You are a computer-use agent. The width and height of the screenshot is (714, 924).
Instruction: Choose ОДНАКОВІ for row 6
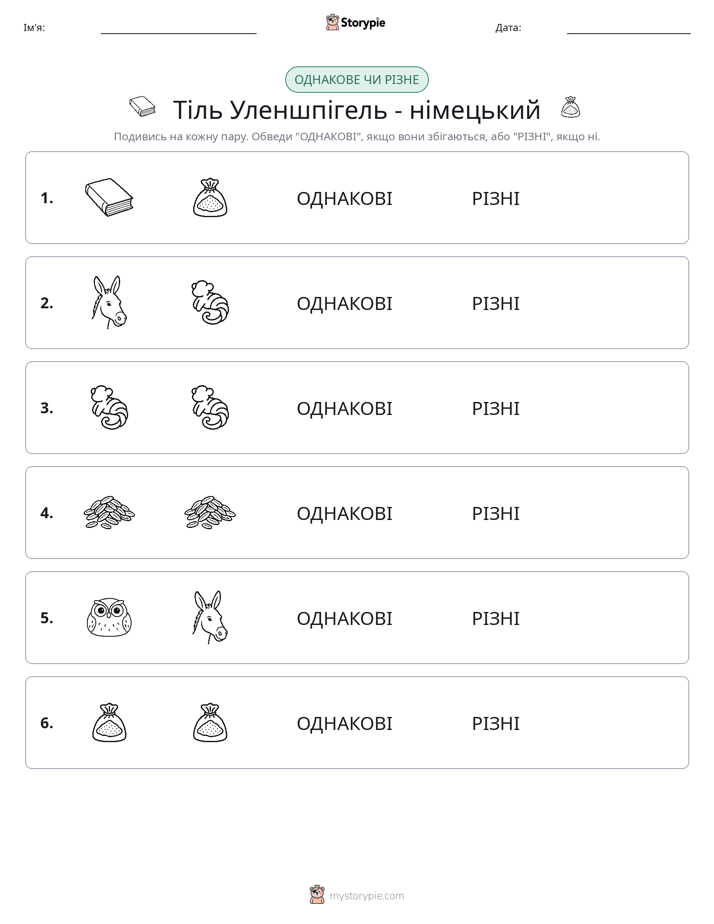pyautogui.click(x=344, y=724)
